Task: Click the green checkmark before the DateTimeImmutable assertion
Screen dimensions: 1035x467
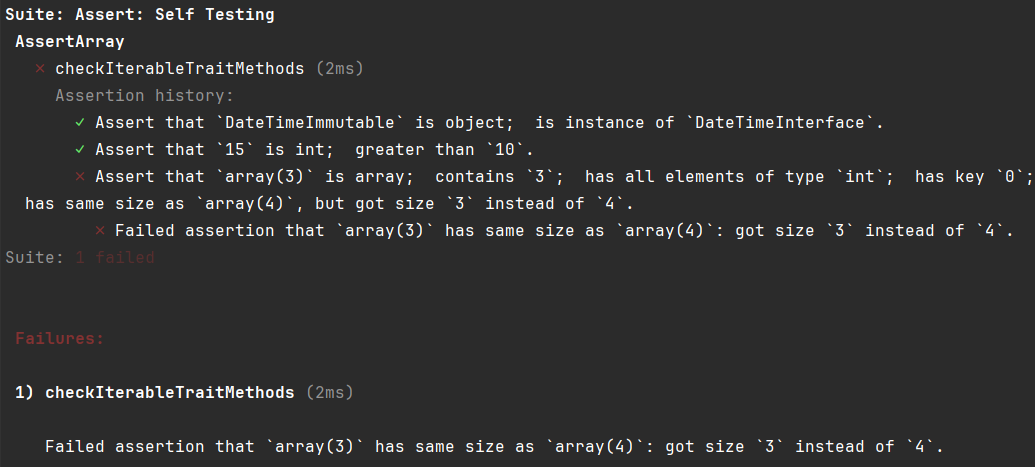Action: pyautogui.click(x=79, y=123)
